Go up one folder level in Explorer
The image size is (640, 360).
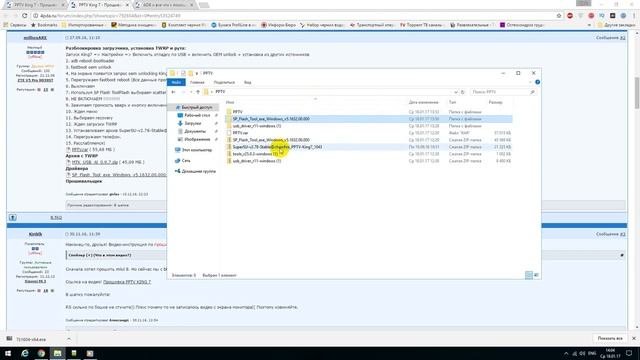click(x=198, y=92)
